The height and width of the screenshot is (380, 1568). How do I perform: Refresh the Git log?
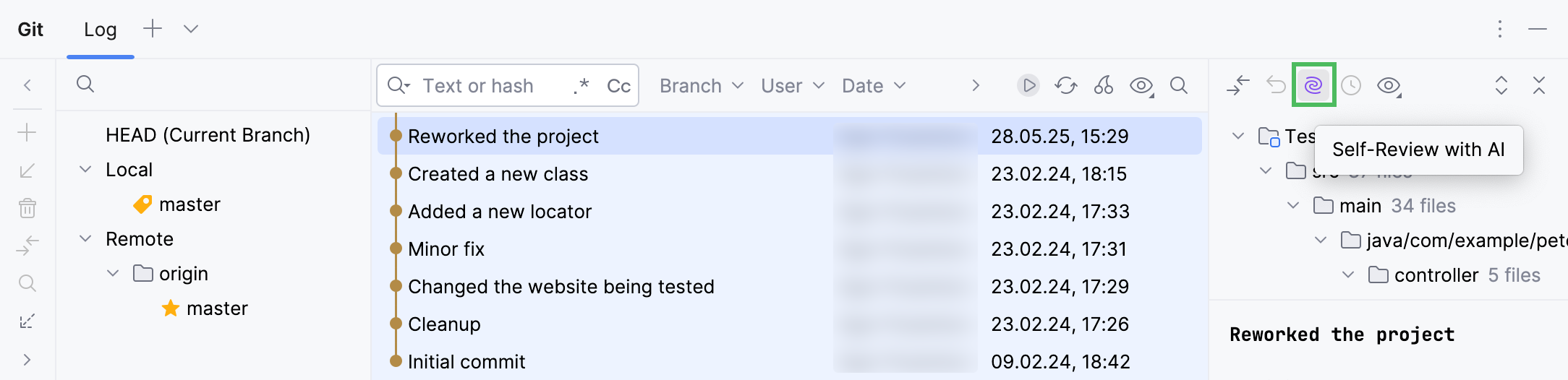coord(1065,85)
